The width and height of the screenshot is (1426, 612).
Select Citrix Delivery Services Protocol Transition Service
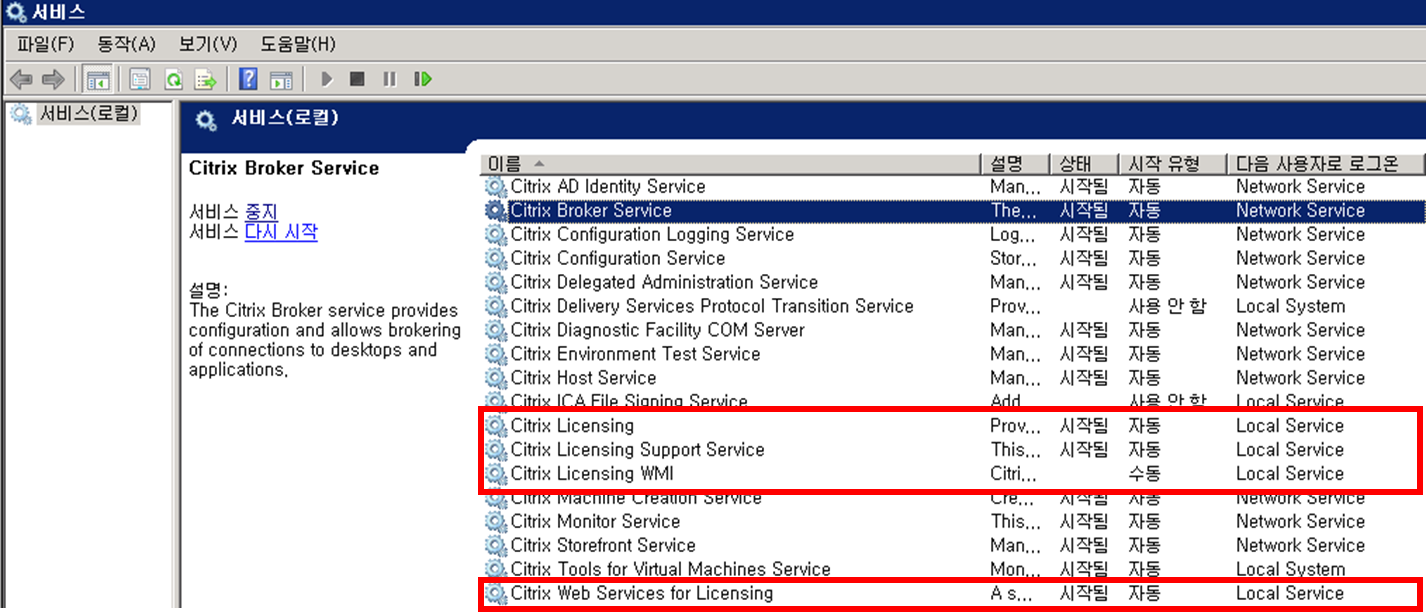pyautogui.click(x=953, y=306)
